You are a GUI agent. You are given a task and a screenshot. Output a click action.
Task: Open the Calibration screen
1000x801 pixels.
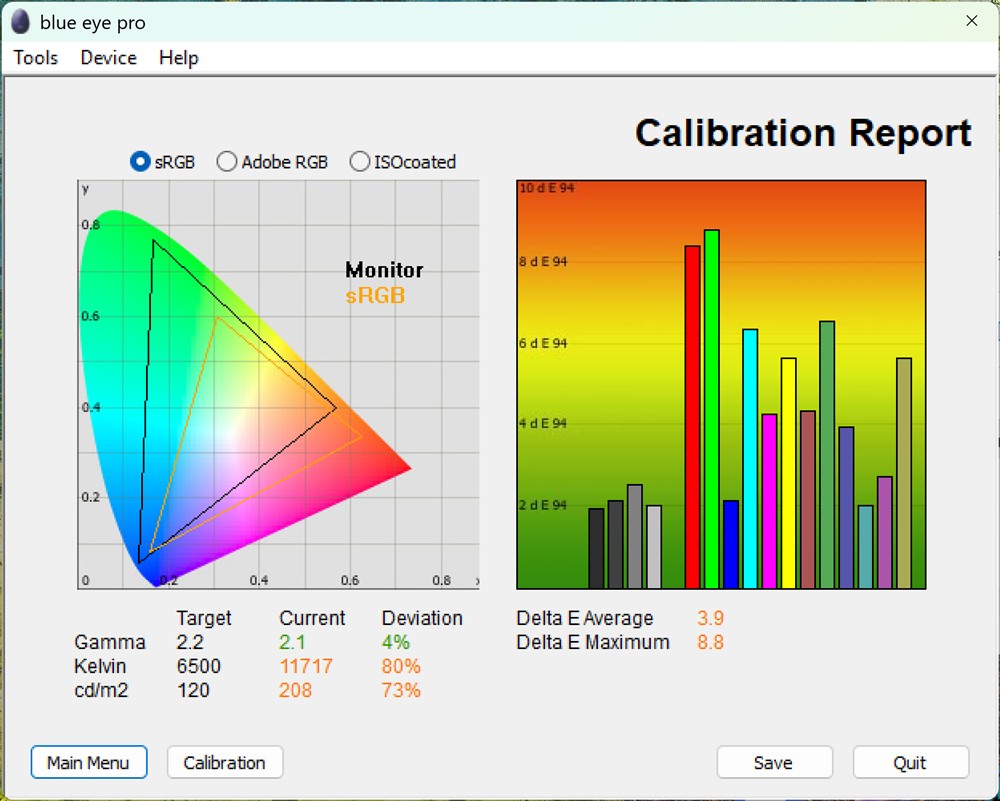click(224, 762)
